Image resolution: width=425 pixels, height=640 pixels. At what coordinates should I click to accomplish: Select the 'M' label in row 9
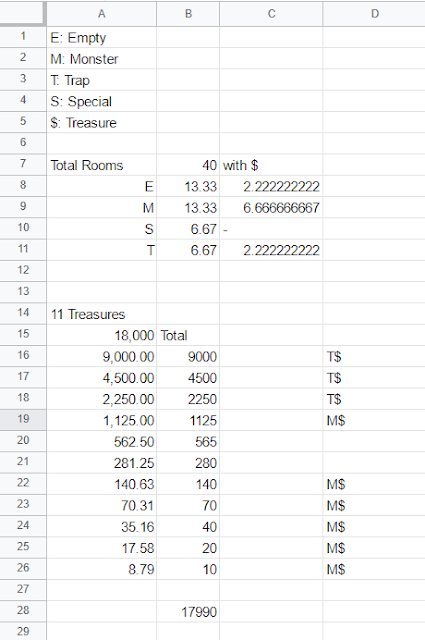click(102, 208)
